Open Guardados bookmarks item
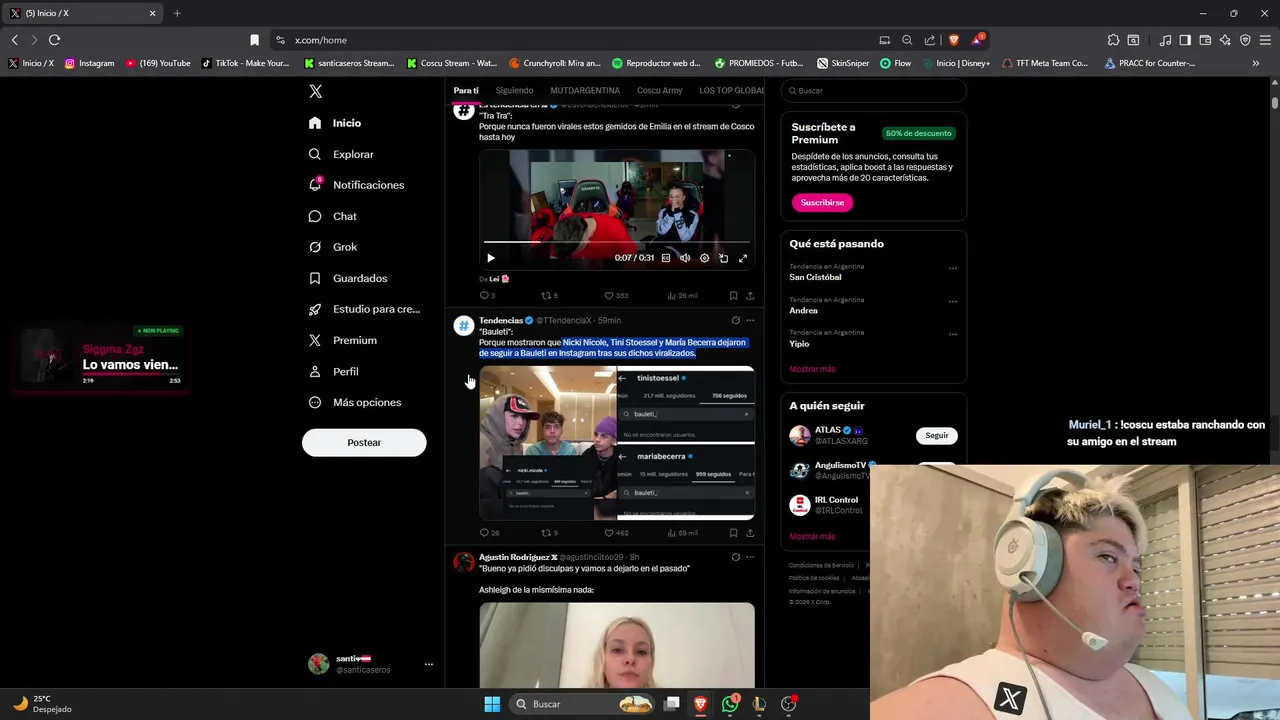Viewport: 1280px width, 720px height. [347, 278]
